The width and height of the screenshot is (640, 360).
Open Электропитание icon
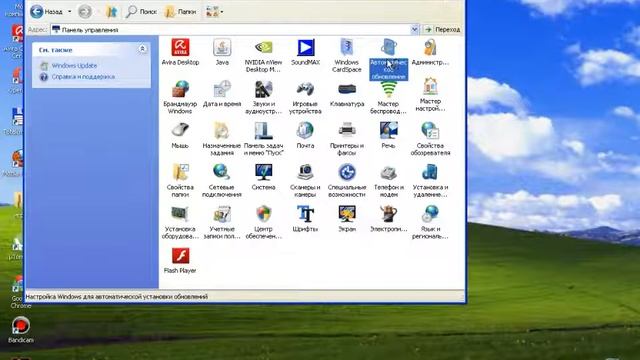click(389, 219)
